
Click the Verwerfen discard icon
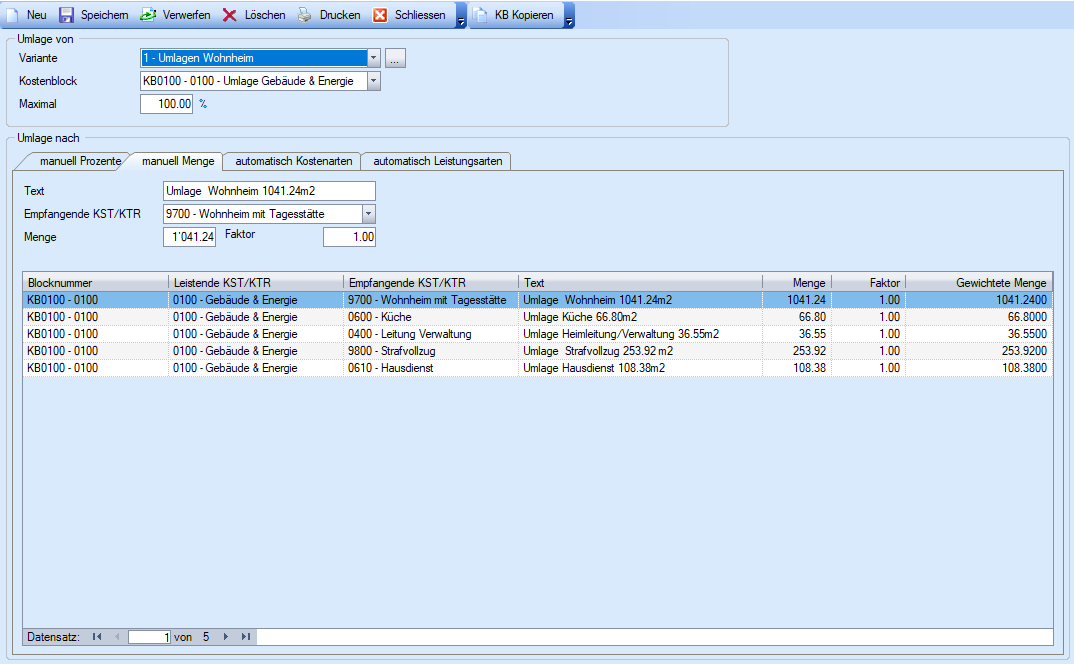click(x=148, y=14)
